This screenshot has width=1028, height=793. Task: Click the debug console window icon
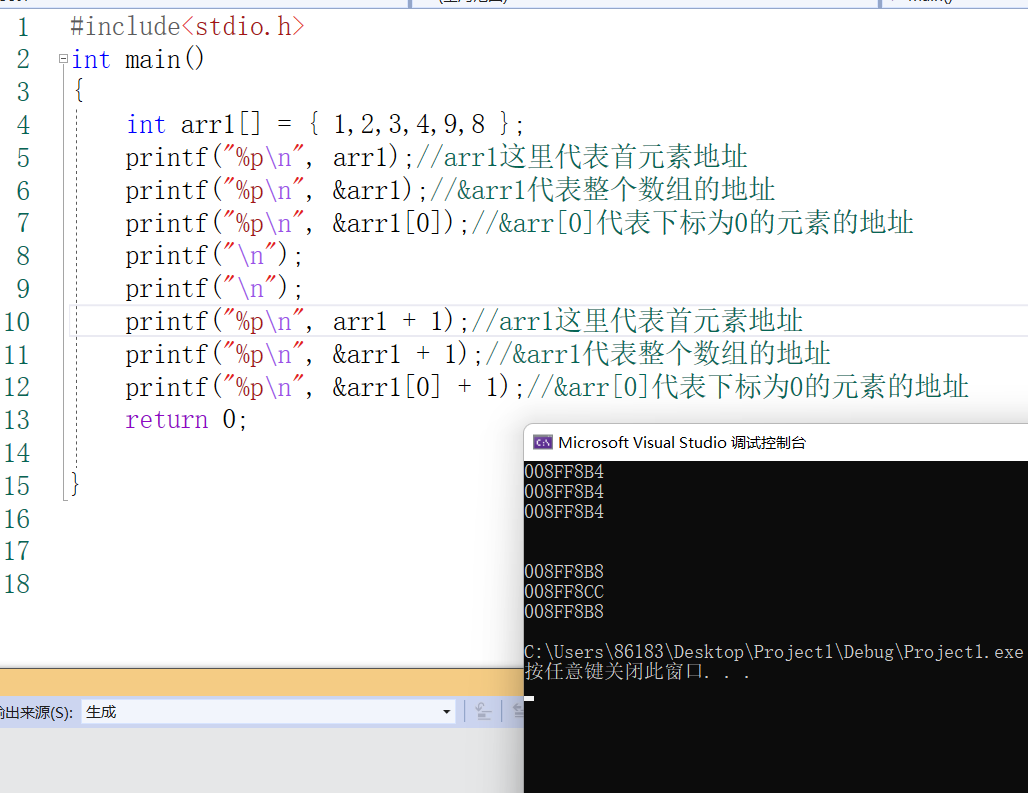tap(542, 442)
